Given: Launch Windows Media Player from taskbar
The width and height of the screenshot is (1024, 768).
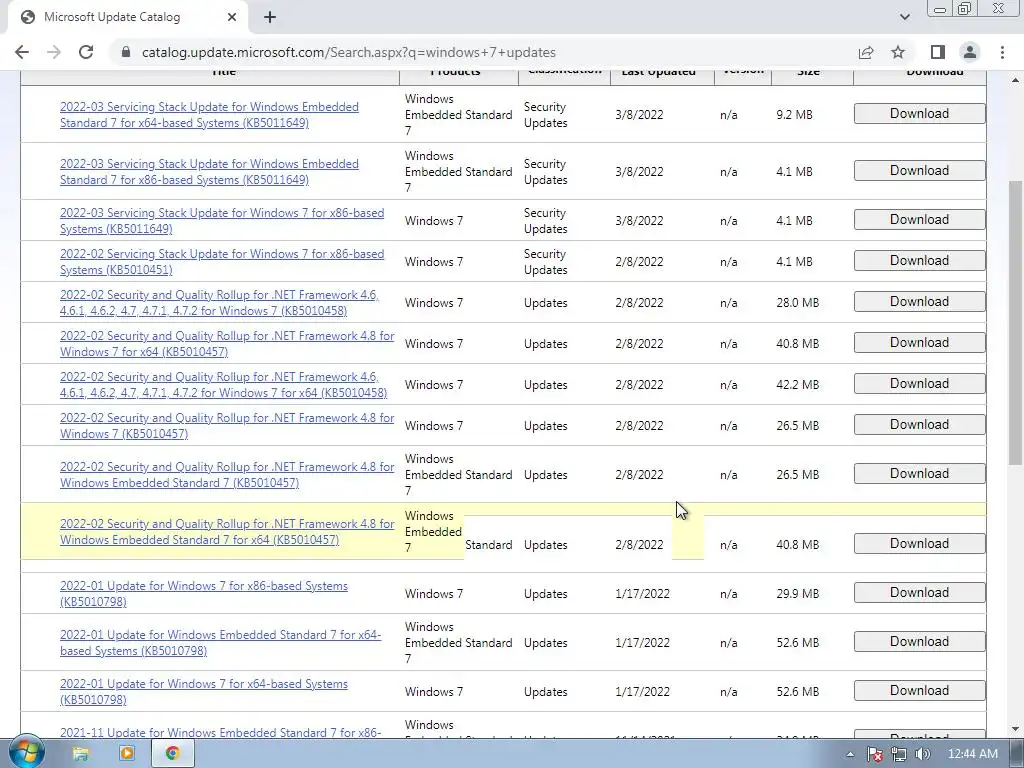Looking at the screenshot, I should pyautogui.click(x=127, y=754).
